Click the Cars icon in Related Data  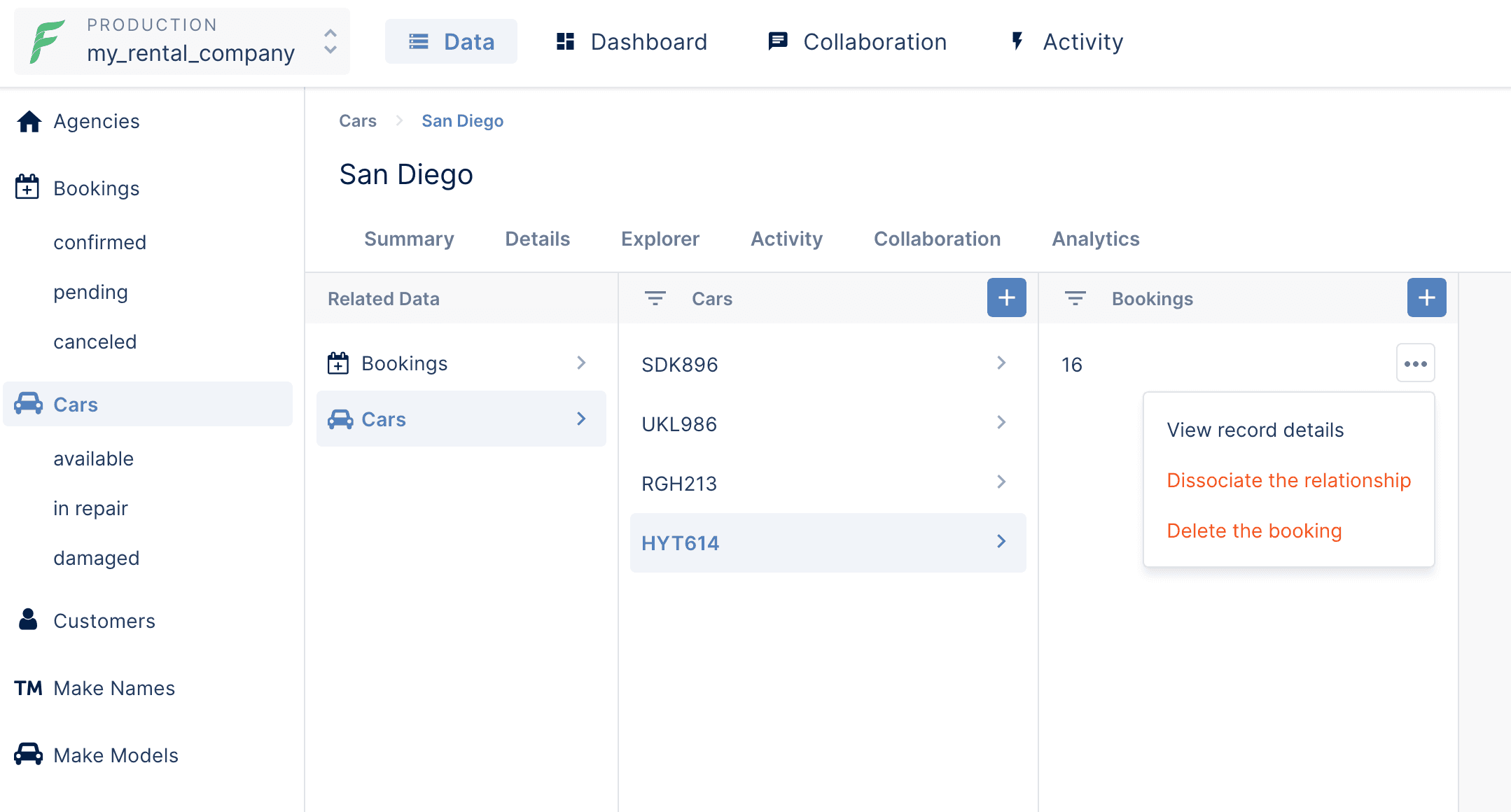(340, 419)
